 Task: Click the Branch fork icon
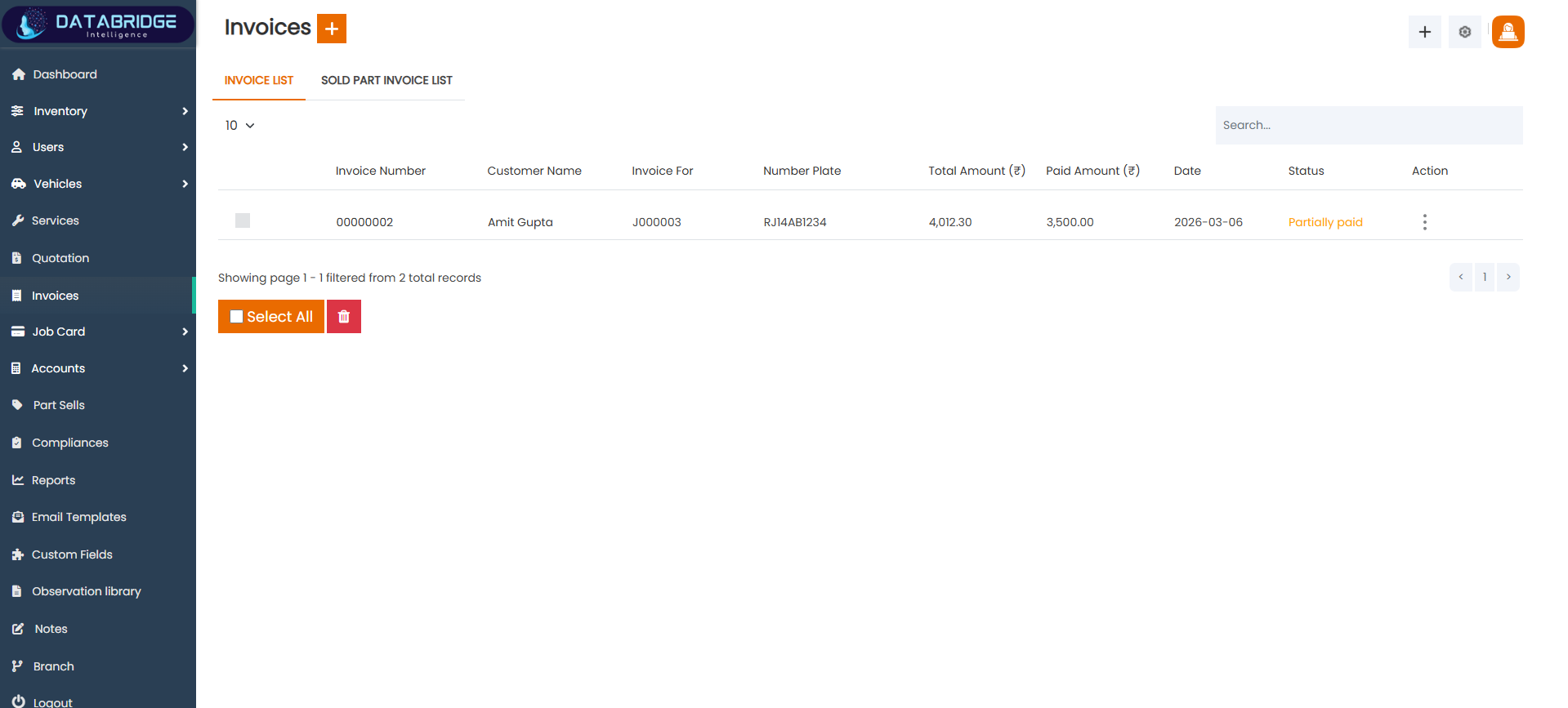17,666
